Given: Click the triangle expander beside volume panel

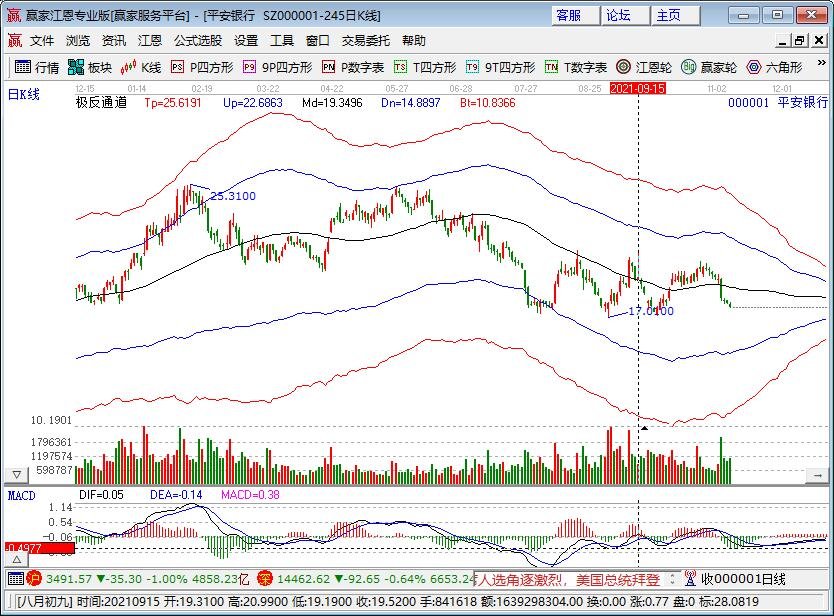Looking at the screenshot, I should coord(16,472).
